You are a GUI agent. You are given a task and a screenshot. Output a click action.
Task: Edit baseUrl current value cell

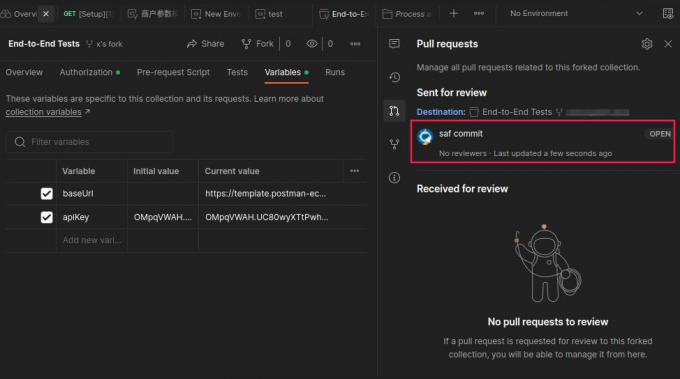(x=282, y=194)
